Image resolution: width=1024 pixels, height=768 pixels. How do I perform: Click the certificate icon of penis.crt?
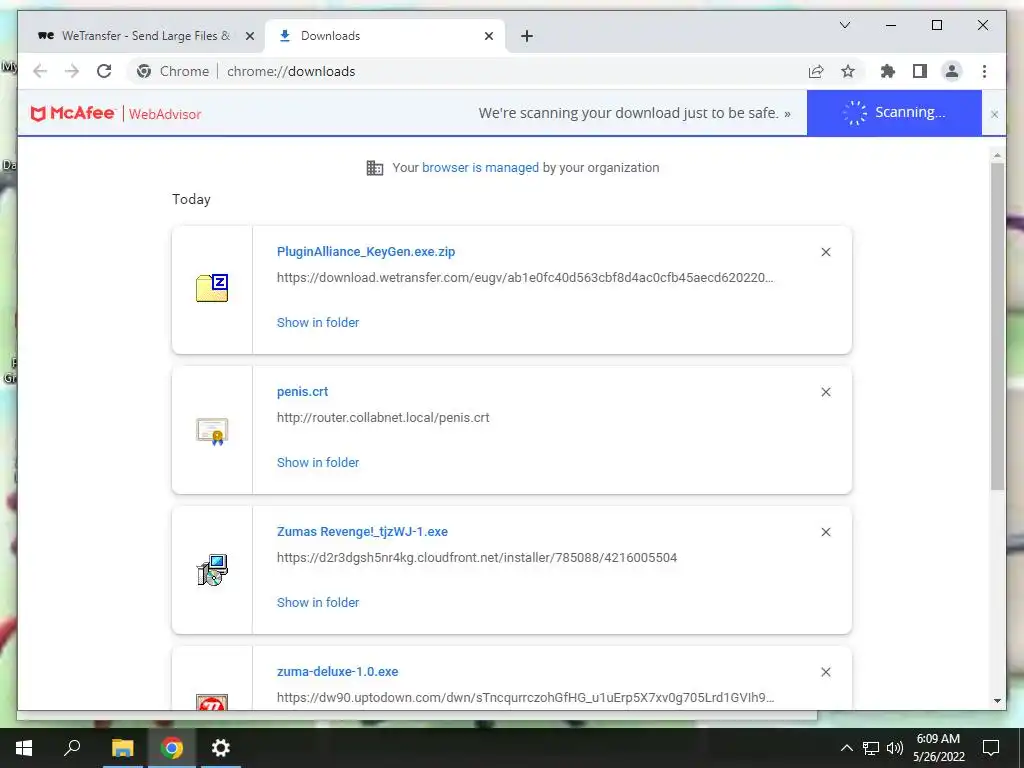pos(212,431)
